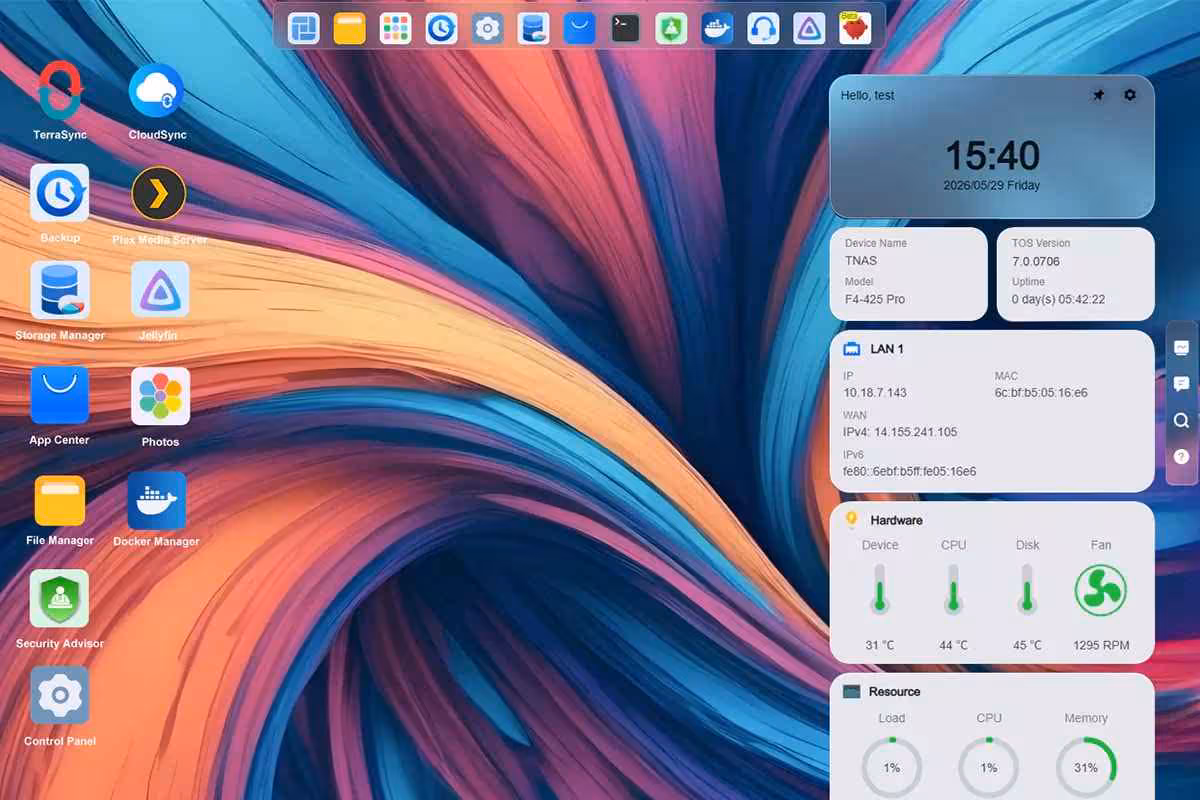
Task: Open App Center shopping bag in dock
Action: (579, 28)
